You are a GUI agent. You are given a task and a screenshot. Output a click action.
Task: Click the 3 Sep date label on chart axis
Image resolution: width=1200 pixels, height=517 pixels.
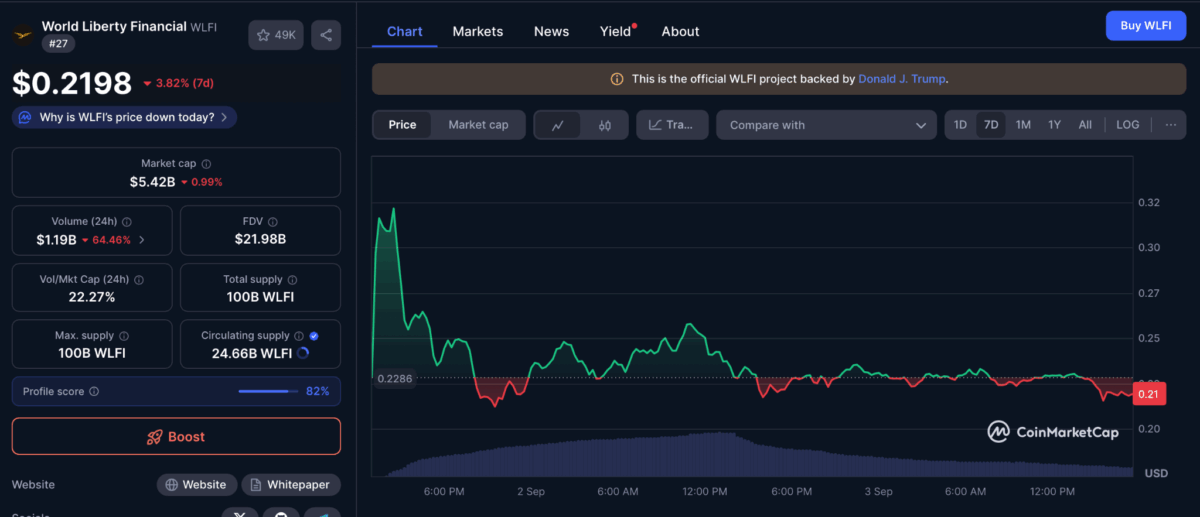point(878,492)
